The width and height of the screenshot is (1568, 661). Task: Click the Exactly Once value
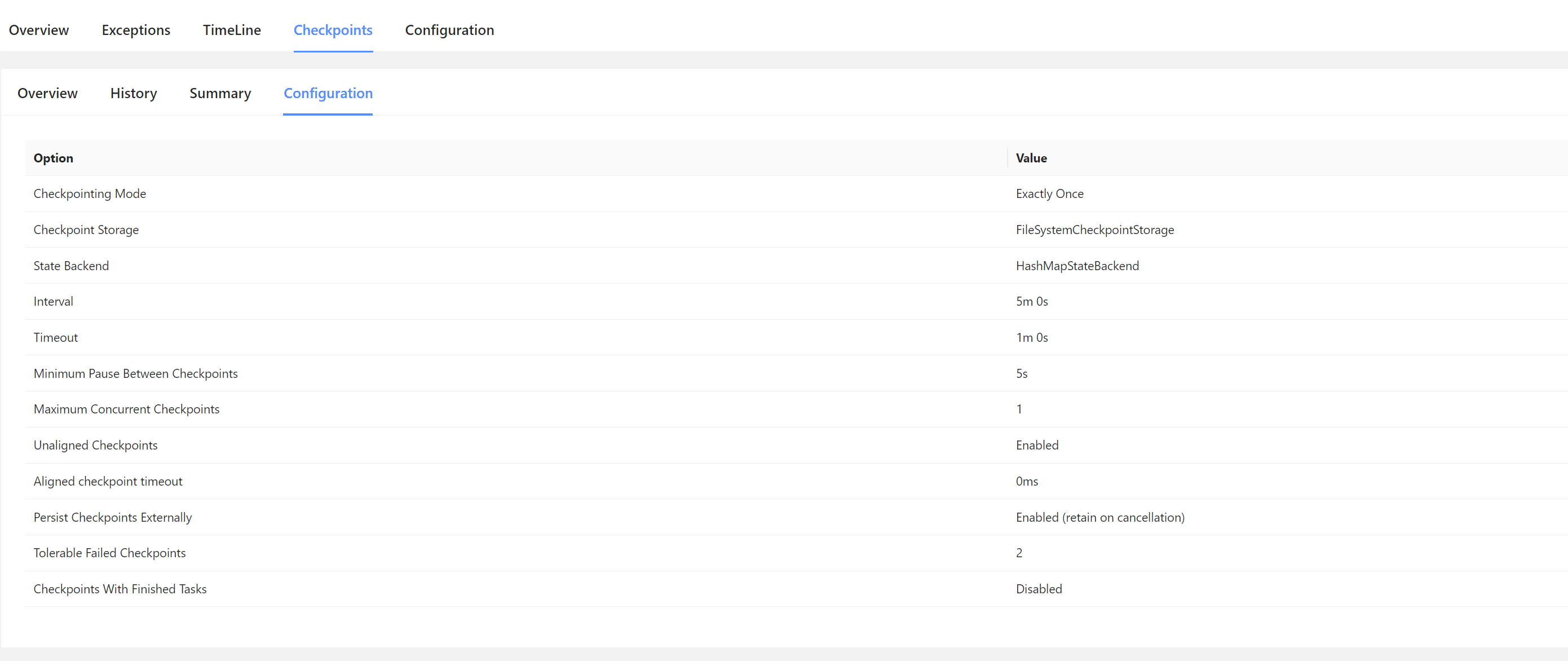click(x=1049, y=193)
